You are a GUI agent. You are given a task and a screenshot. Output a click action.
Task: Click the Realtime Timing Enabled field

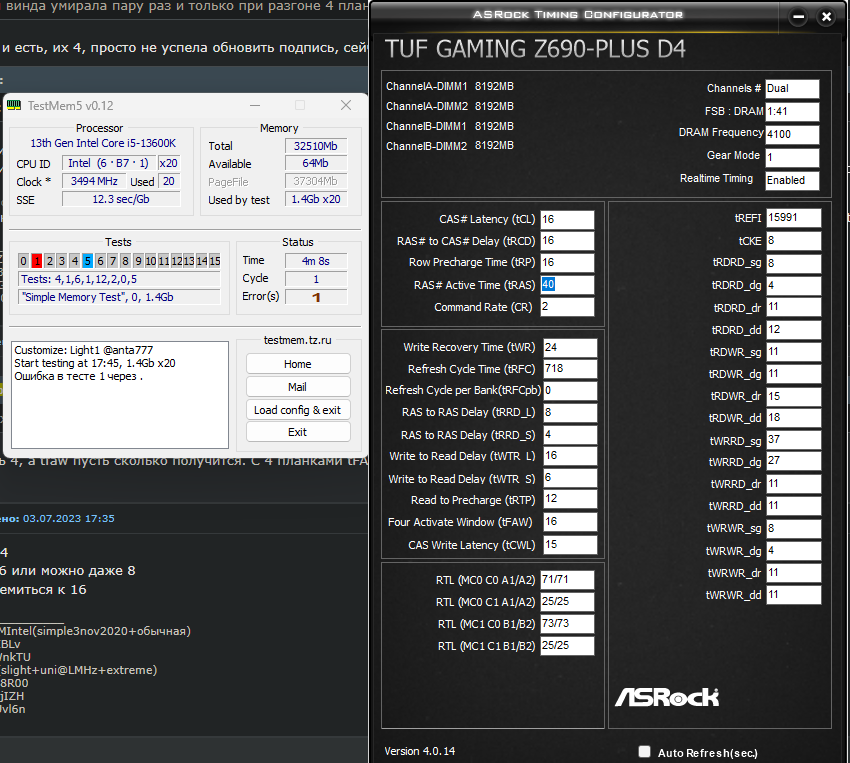[792, 180]
